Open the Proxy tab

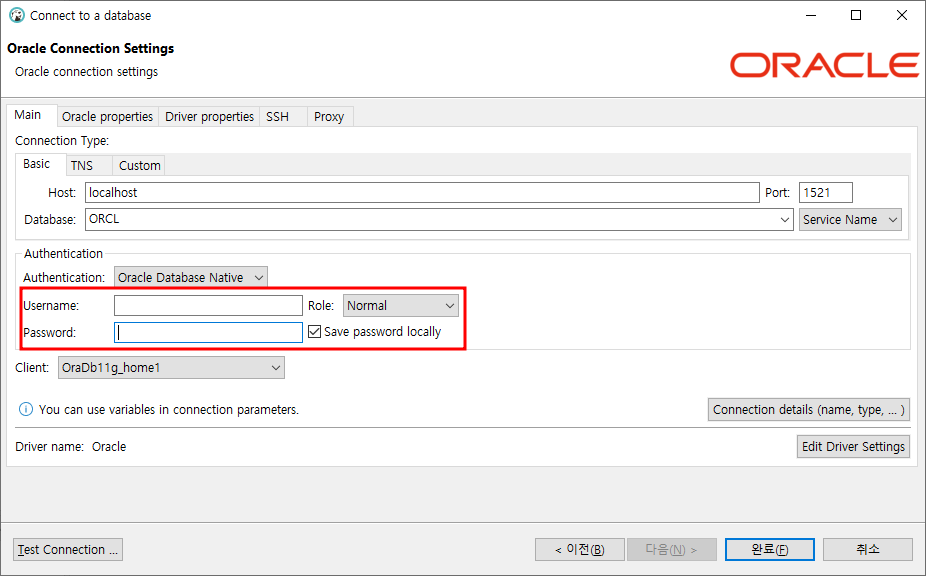329,116
